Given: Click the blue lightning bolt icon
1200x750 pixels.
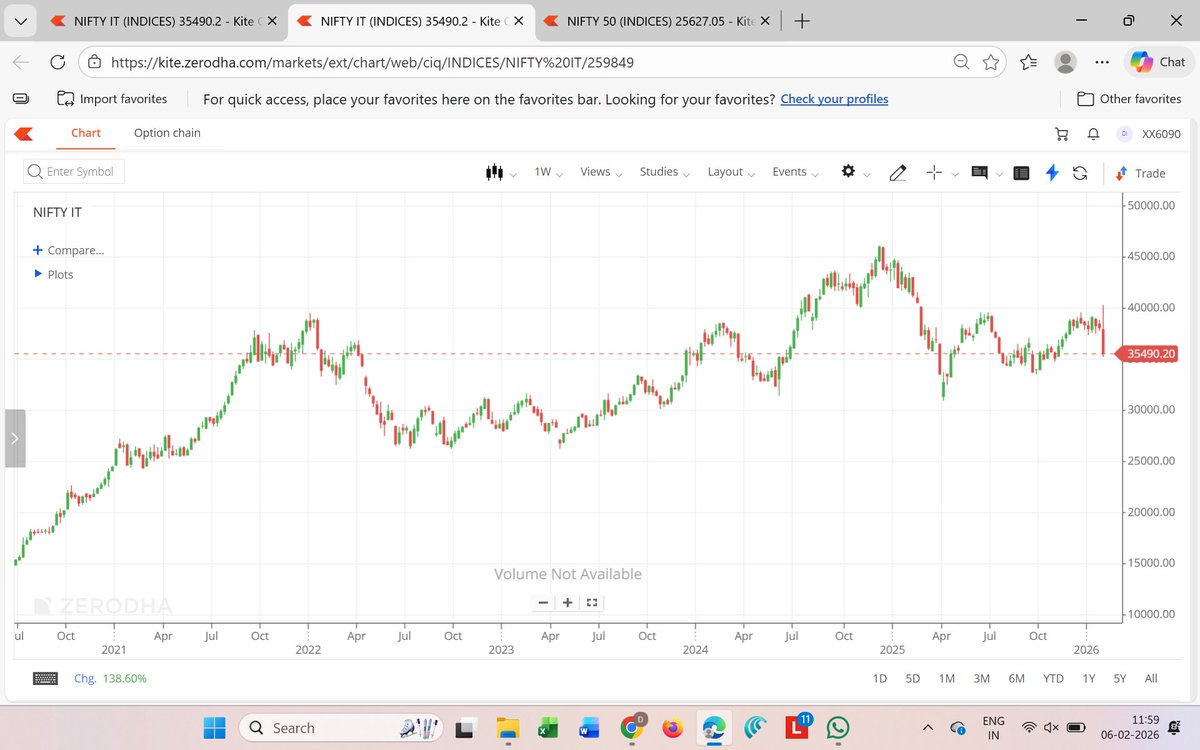Looking at the screenshot, I should [1052, 172].
